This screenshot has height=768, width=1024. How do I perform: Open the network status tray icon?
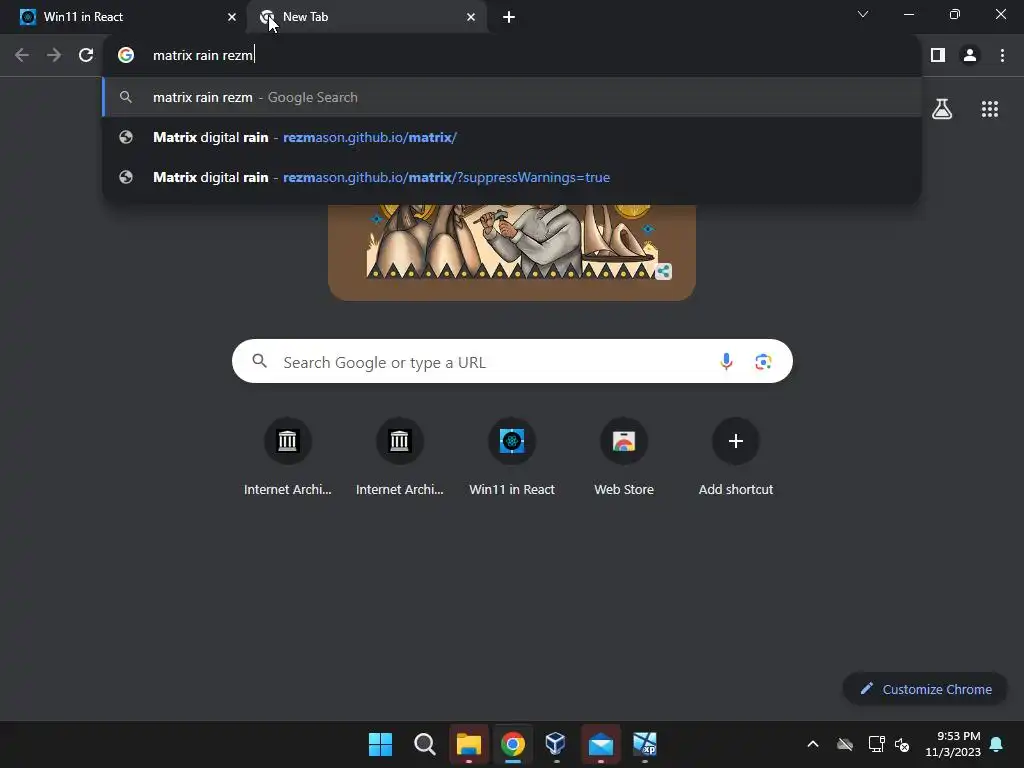[x=876, y=744]
